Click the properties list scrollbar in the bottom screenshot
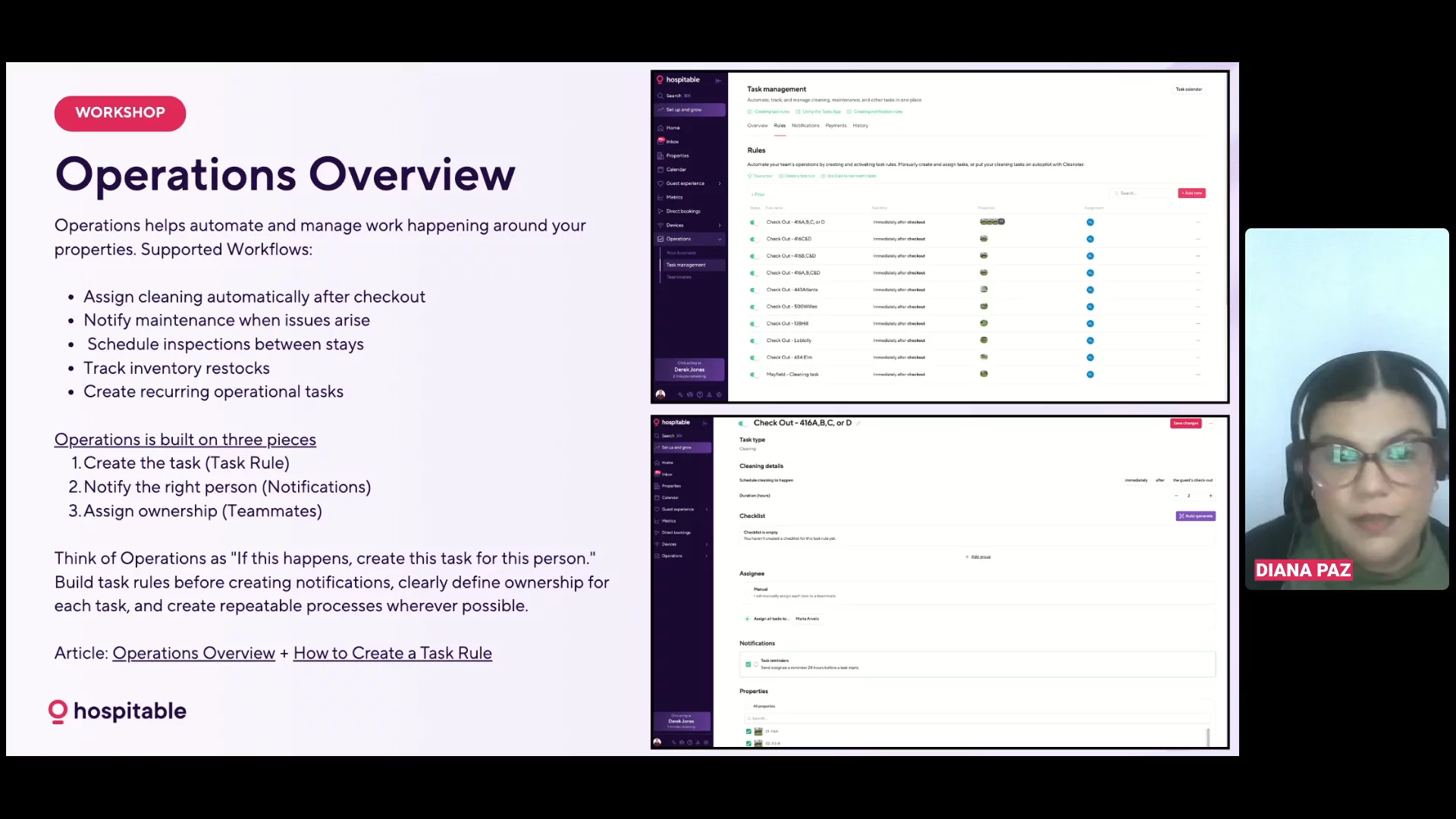Image resolution: width=1456 pixels, height=819 pixels. [x=1208, y=736]
